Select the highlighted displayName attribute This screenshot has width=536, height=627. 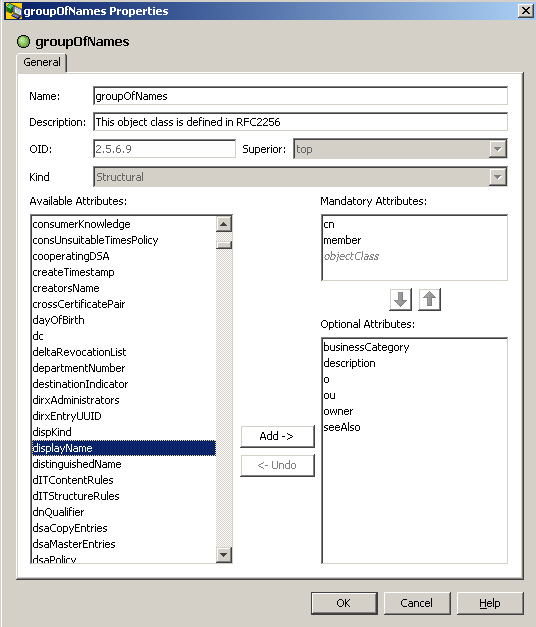pyautogui.click(x=124, y=448)
